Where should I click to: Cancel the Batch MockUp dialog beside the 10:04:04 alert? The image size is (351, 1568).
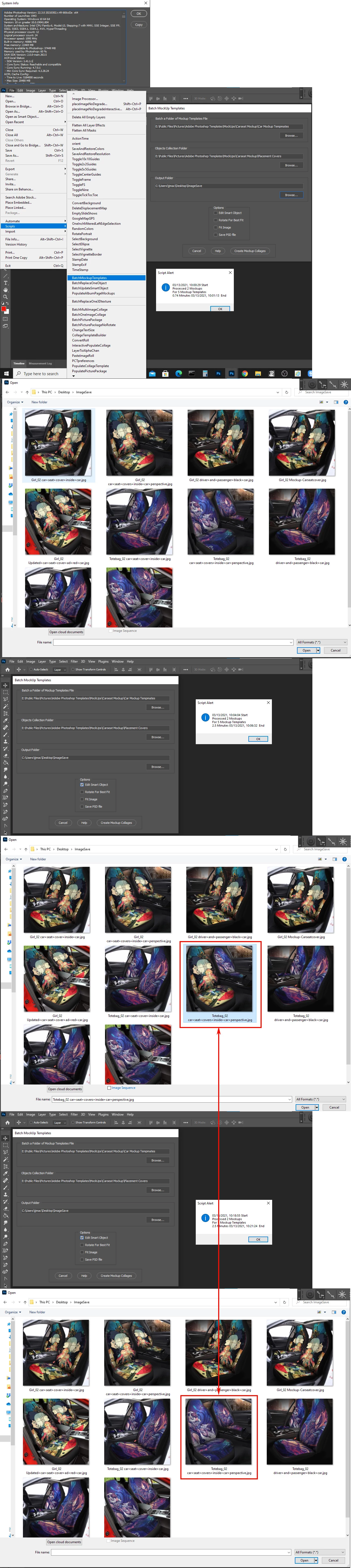63,823
